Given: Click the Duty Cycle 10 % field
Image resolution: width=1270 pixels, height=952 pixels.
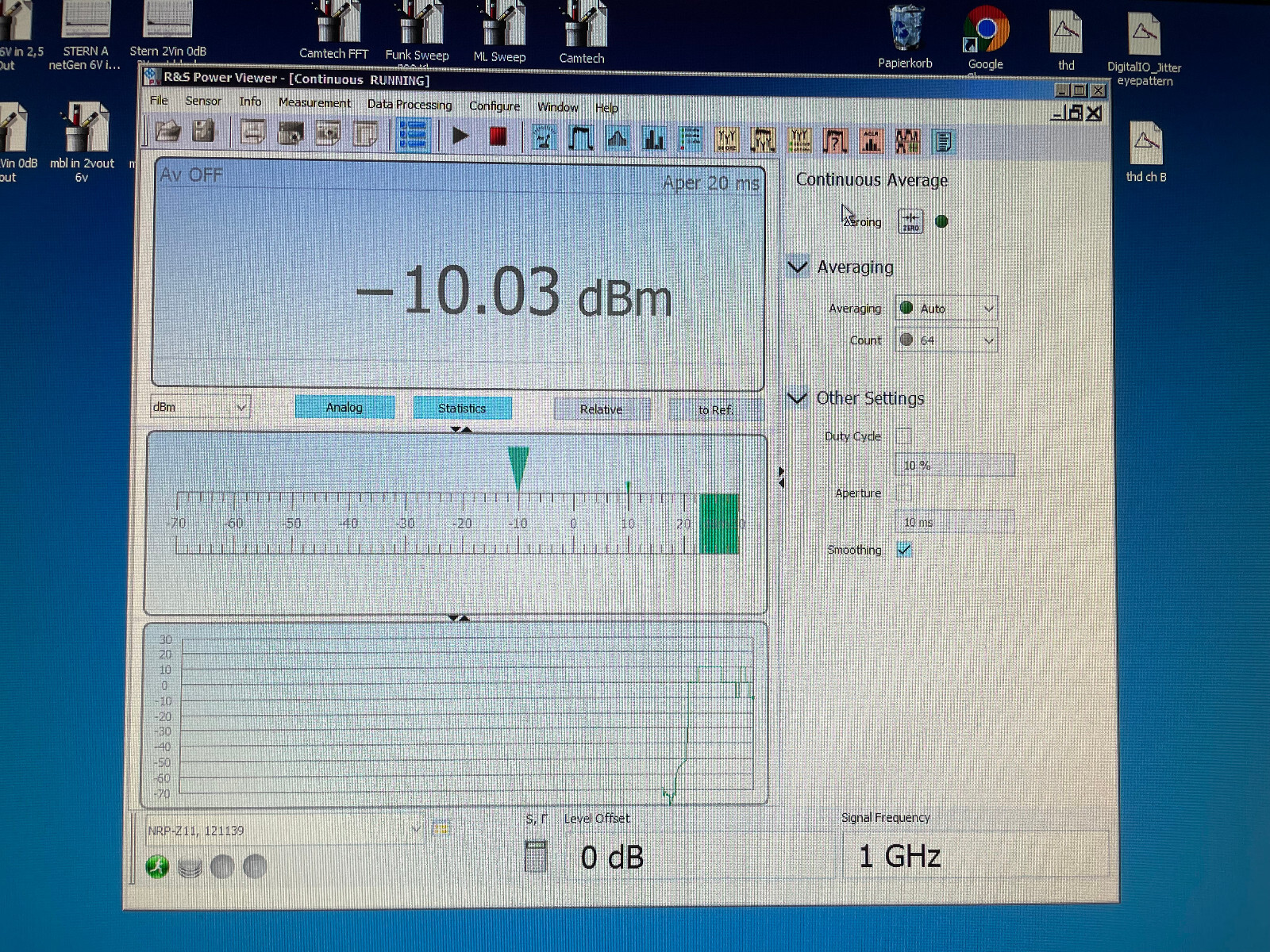Looking at the screenshot, I should pyautogui.click(x=955, y=465).
